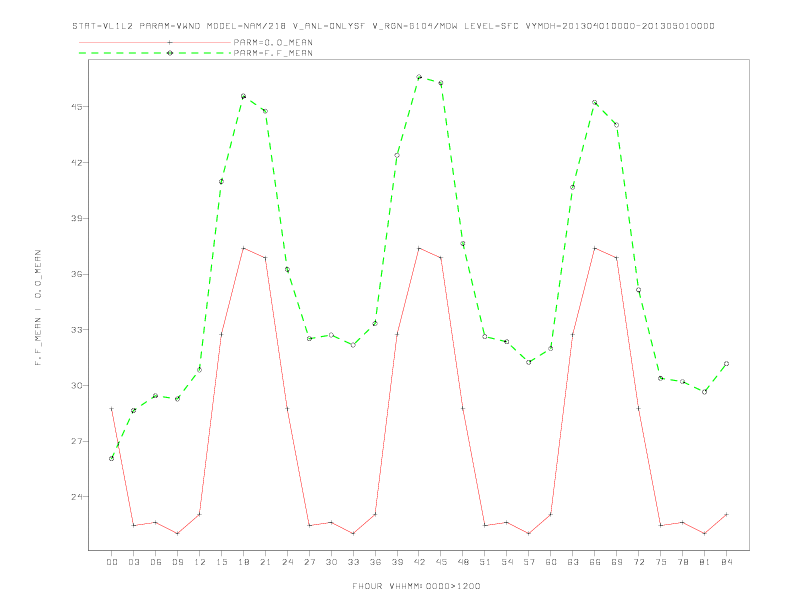The image size is (792, 612).
Task: Select y-axis tick label 27
Action: pos(77,441)
